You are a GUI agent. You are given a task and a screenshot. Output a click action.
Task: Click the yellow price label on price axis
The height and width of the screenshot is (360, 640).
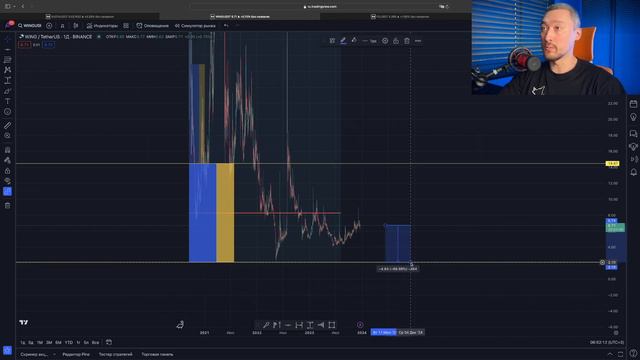[x=612, y=163]
